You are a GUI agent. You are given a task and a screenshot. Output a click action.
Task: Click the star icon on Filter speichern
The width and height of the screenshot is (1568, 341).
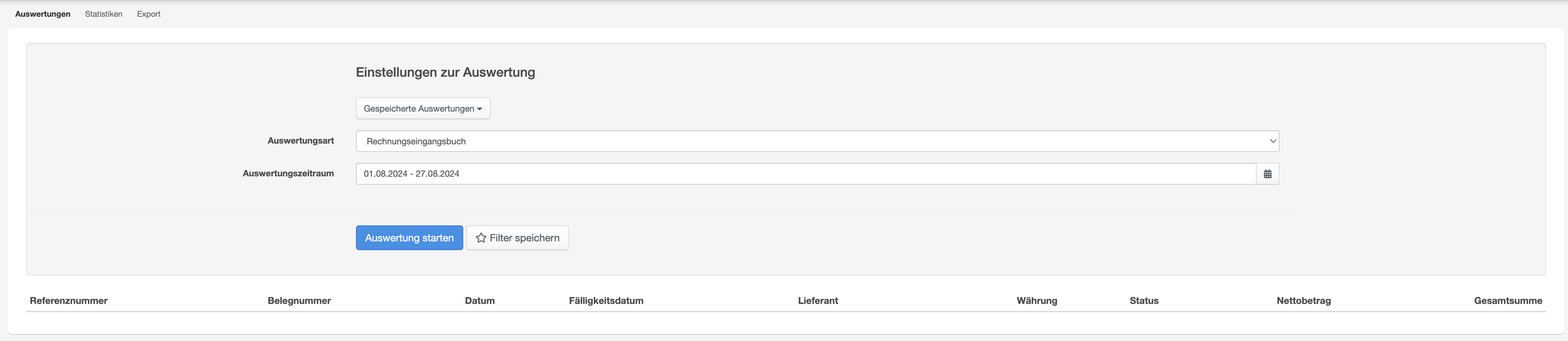click(x=481, y=238)
